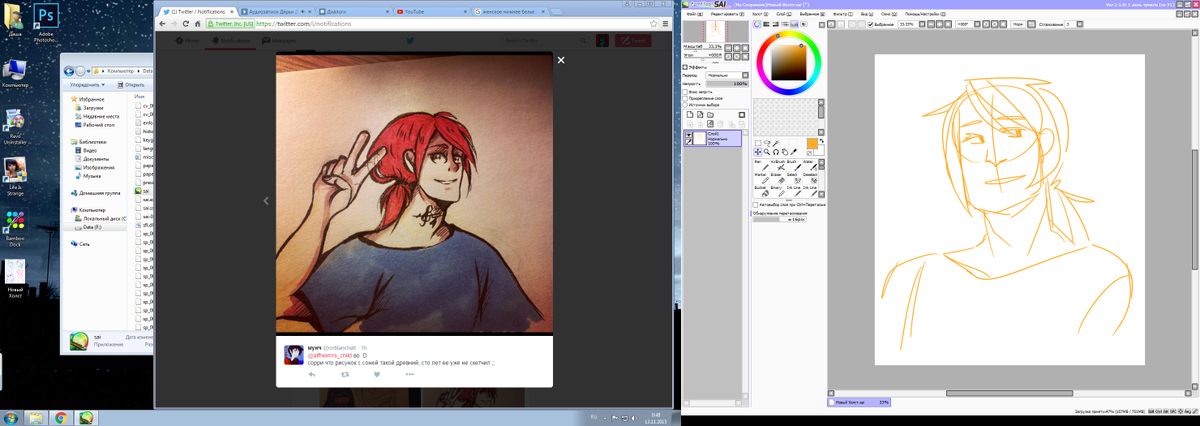Click the orange foreground color swatch in SAI
1200x426 pixels.
click(x=811, y=142)
